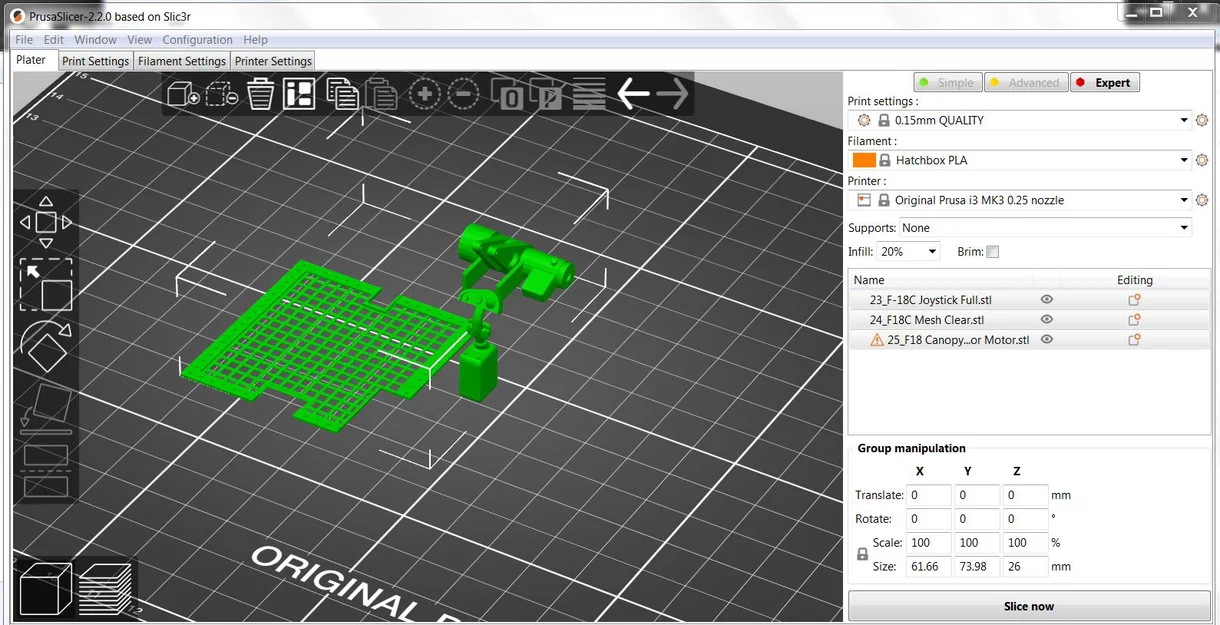Click the Scale Z input field
The width and height of the screenshot is (1220, 625).
point(1025,543)
